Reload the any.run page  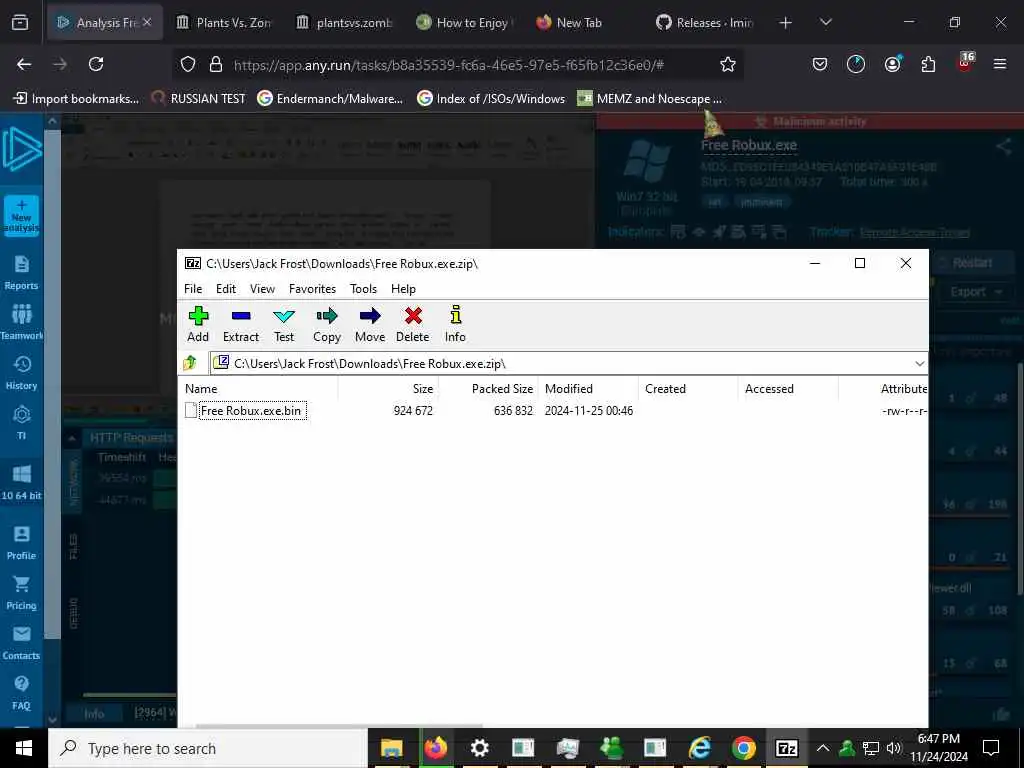click(x=96, y=64)
